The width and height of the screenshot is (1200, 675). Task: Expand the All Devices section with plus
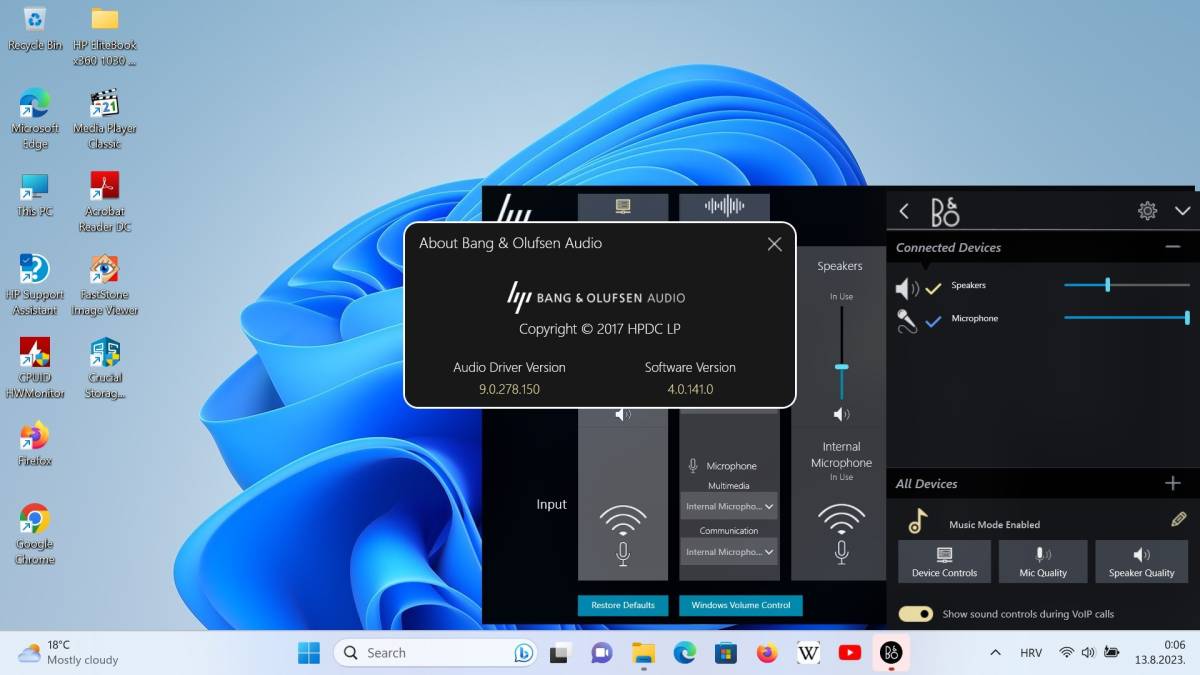tap(1173, 483)
